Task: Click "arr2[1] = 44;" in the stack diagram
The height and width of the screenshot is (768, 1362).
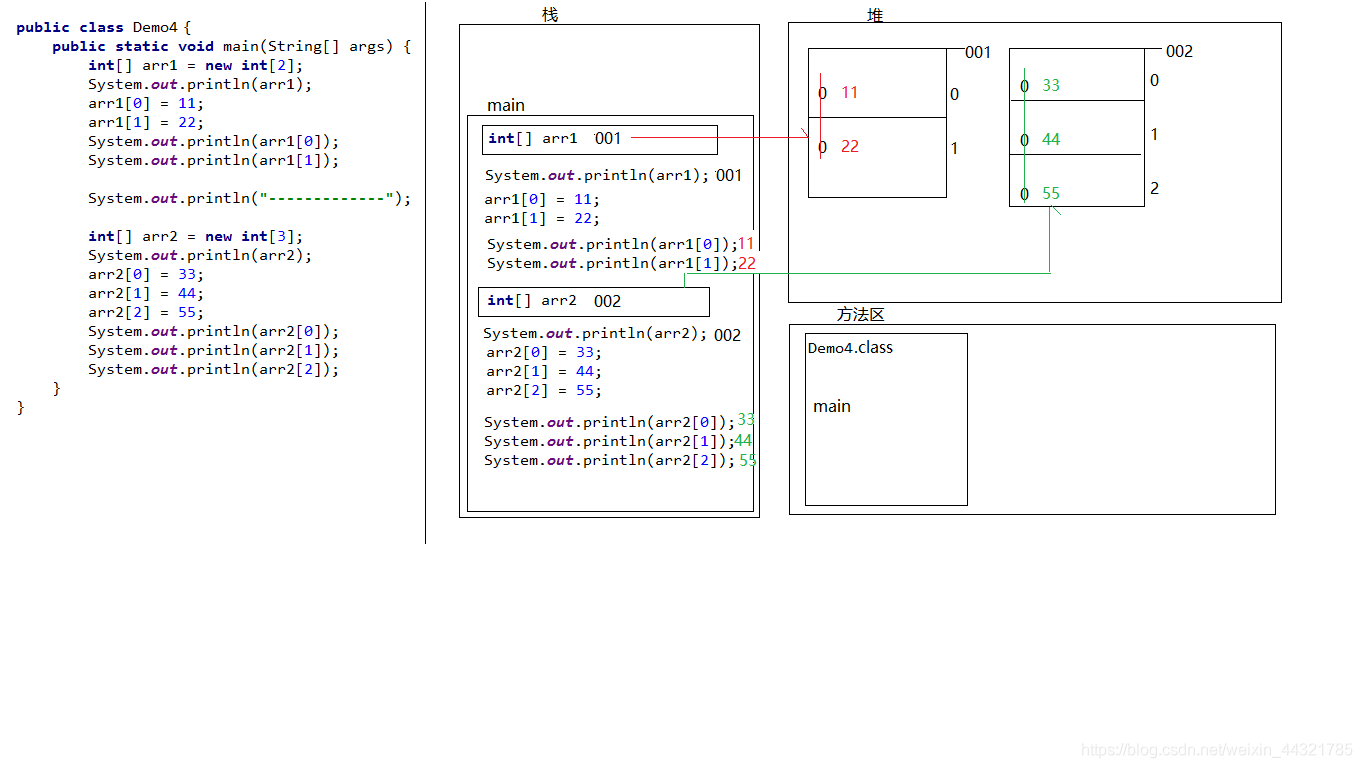Action: (544, 371)
